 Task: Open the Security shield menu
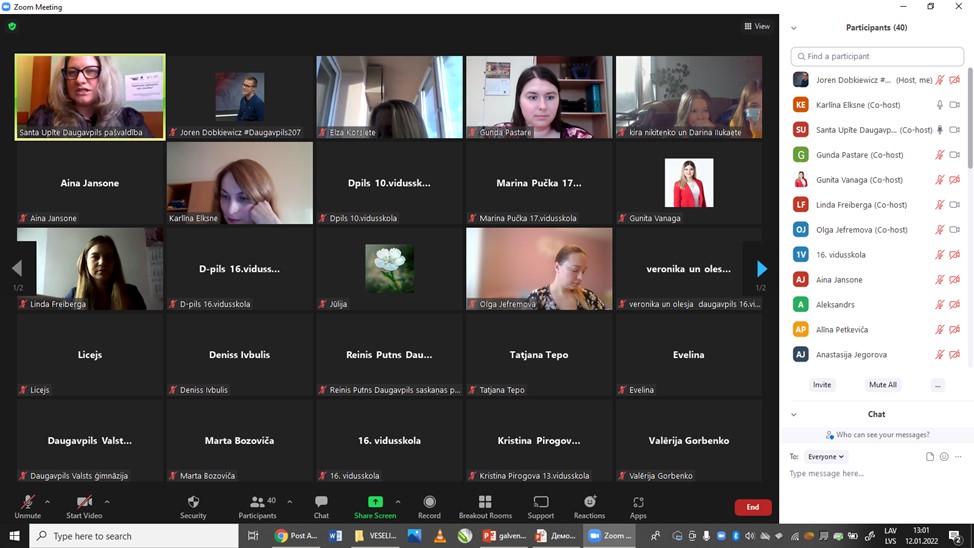(x=193, y=507)
